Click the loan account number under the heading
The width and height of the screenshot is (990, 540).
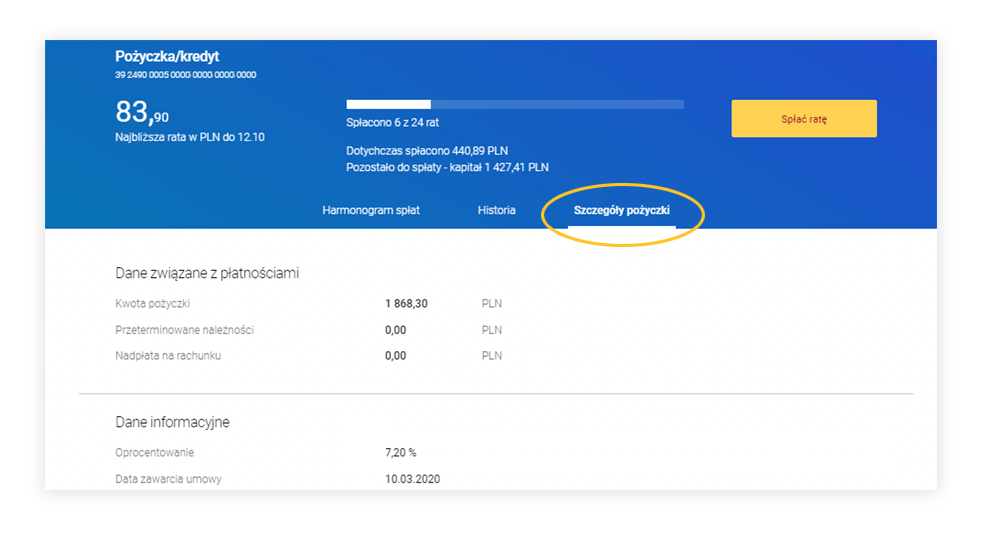tap(186, 75)
